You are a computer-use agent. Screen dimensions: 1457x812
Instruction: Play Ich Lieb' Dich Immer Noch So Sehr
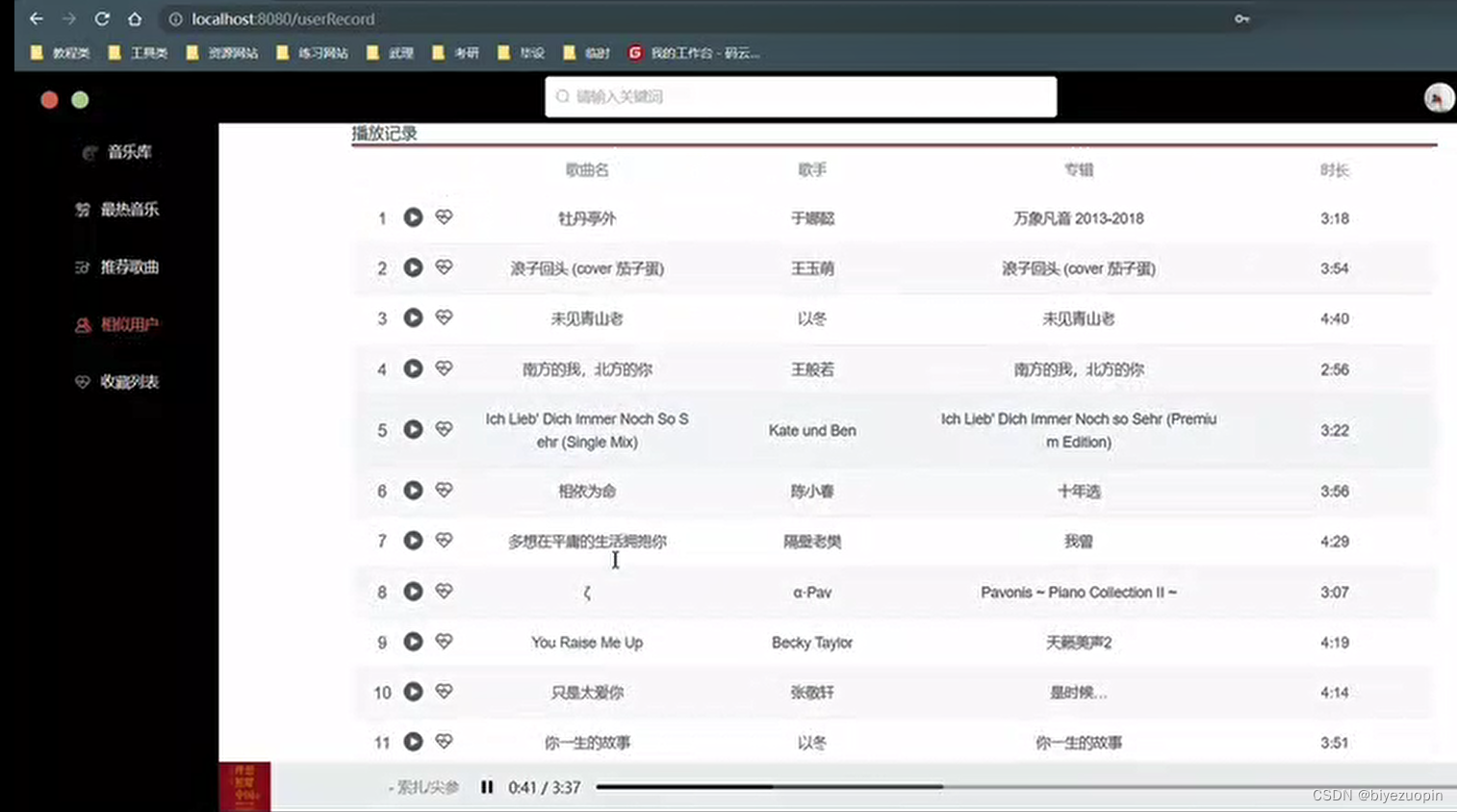point(413,429)
